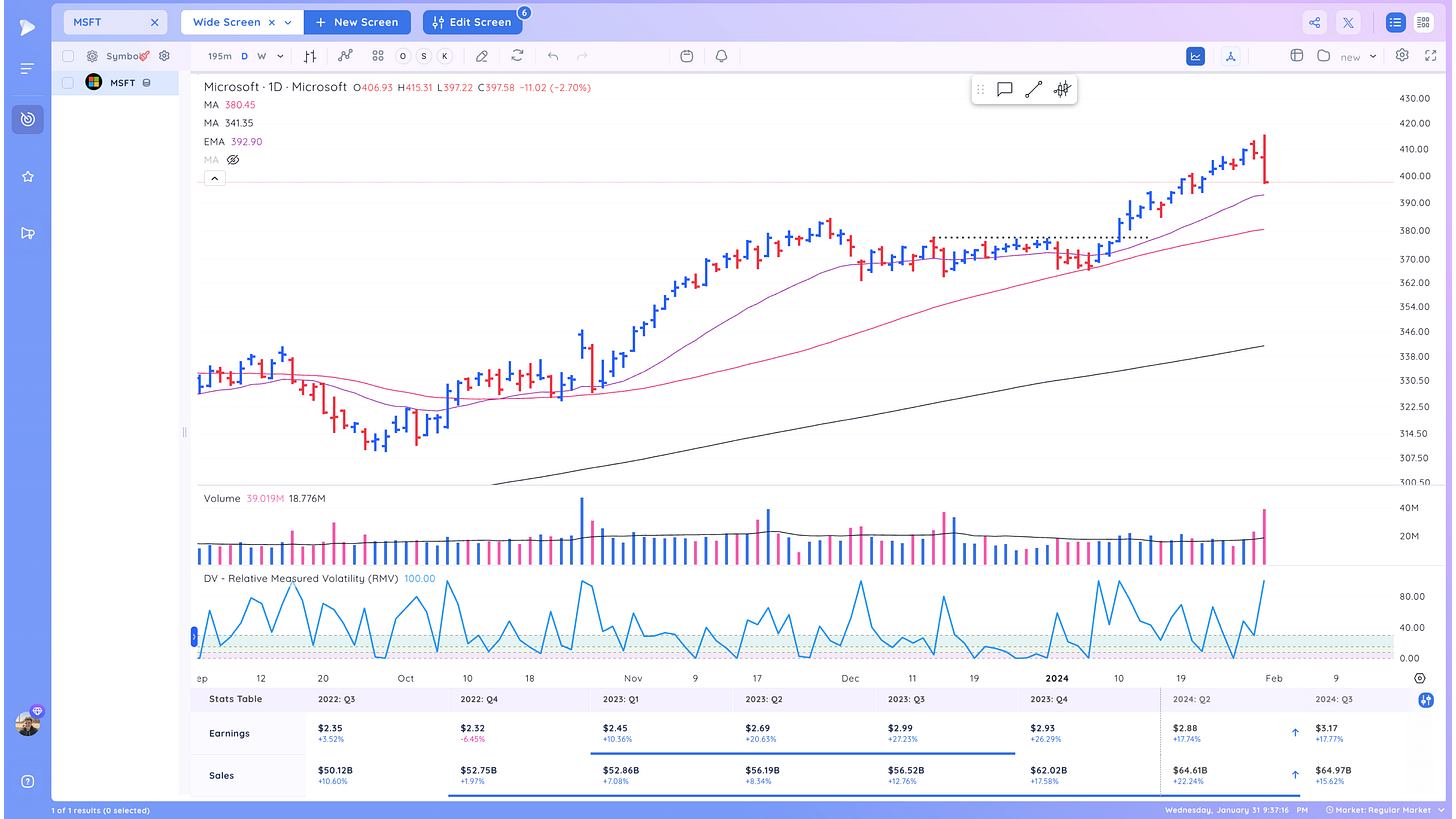Open the flag icon in the left sidebar
Screen dimensions: 1456x819
(28, 233)
